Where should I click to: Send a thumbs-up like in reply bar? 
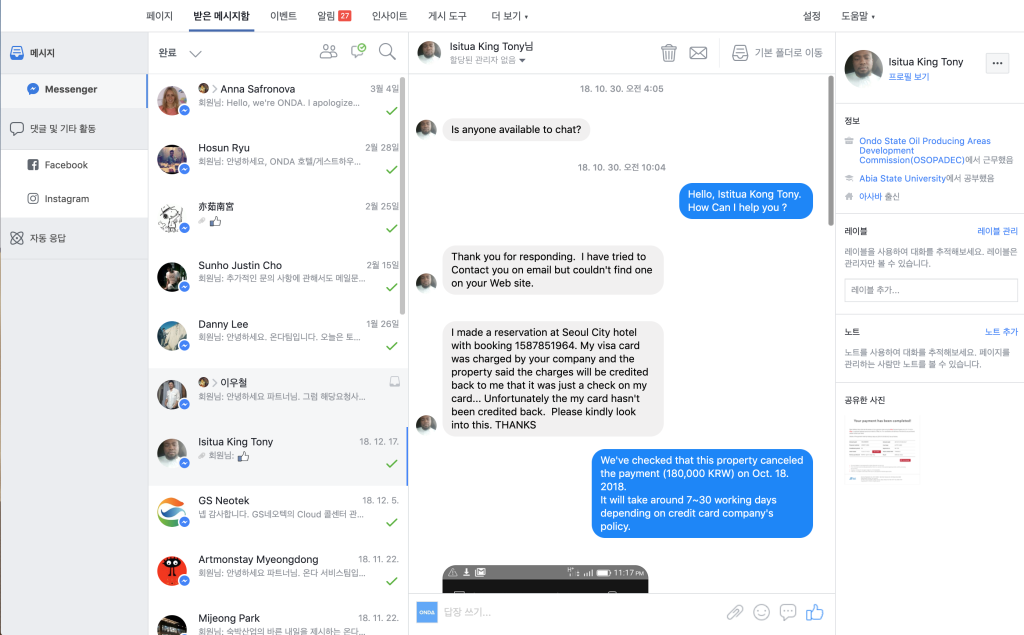click(814, 612)
